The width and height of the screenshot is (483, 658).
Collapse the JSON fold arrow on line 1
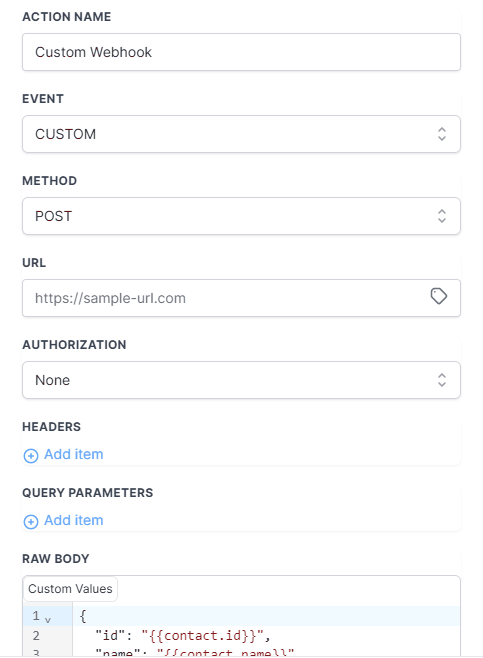(48, 619)
